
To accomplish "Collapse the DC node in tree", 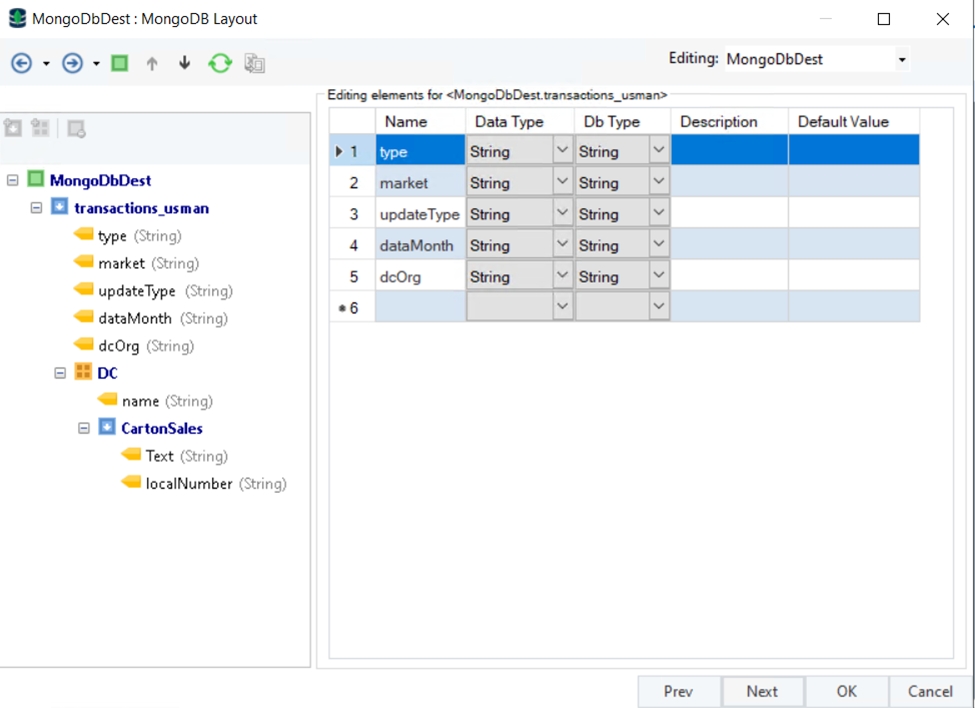I will coord(60,373).
